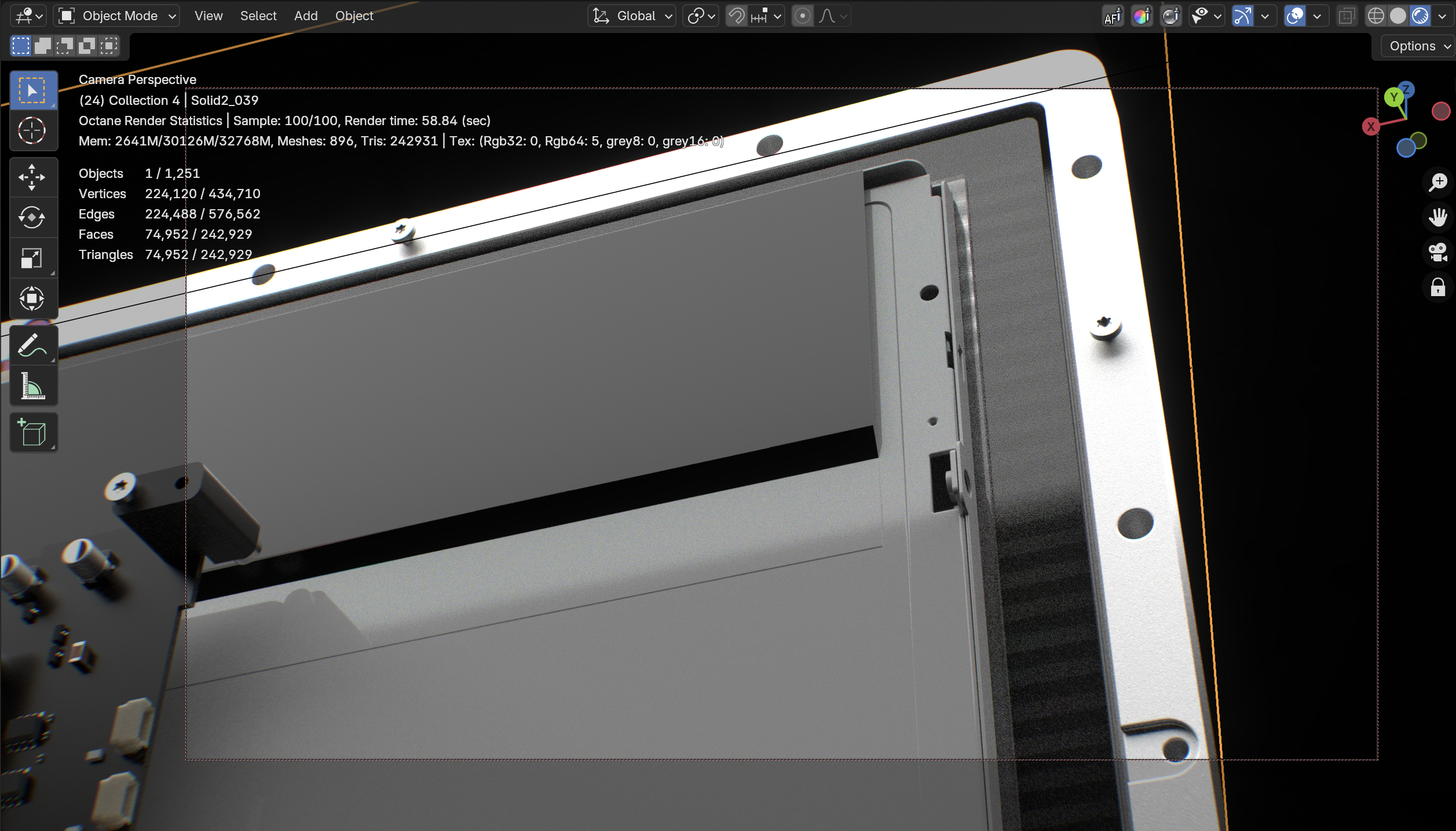Open the Select menu
Viewport: 1456px width, 831px height.
click(x=258, y=16)
